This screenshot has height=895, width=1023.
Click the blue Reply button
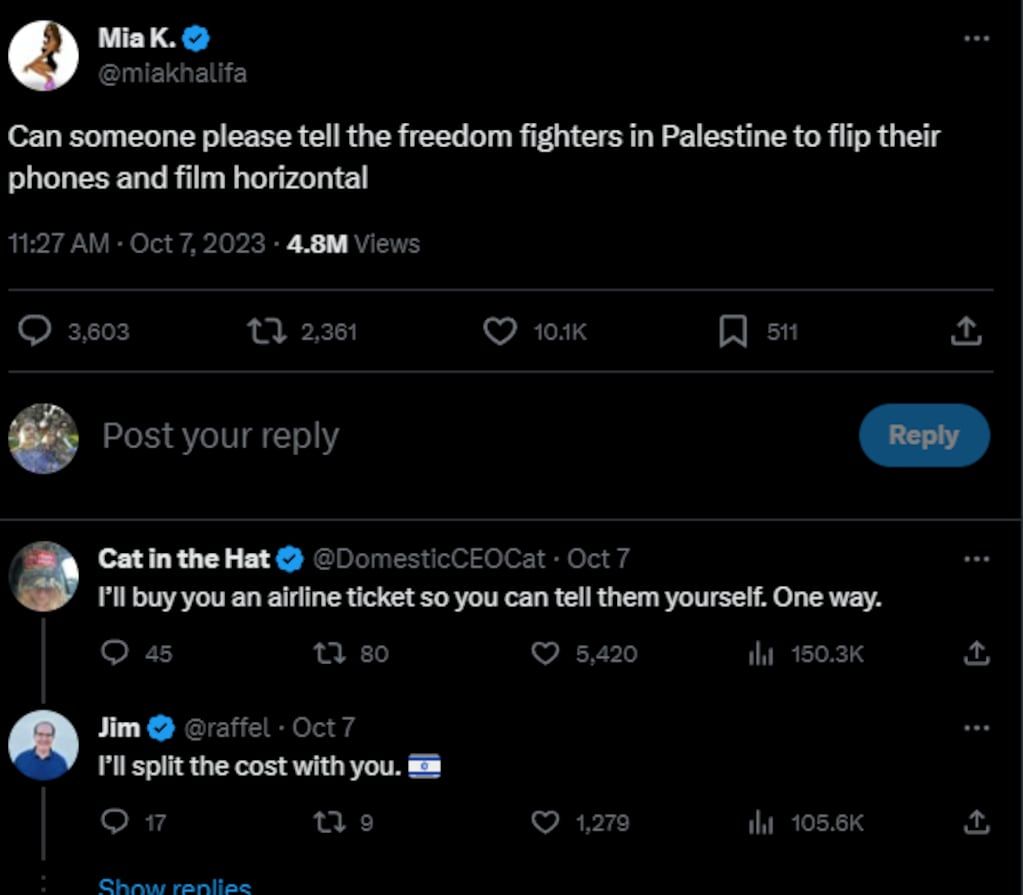923,436
